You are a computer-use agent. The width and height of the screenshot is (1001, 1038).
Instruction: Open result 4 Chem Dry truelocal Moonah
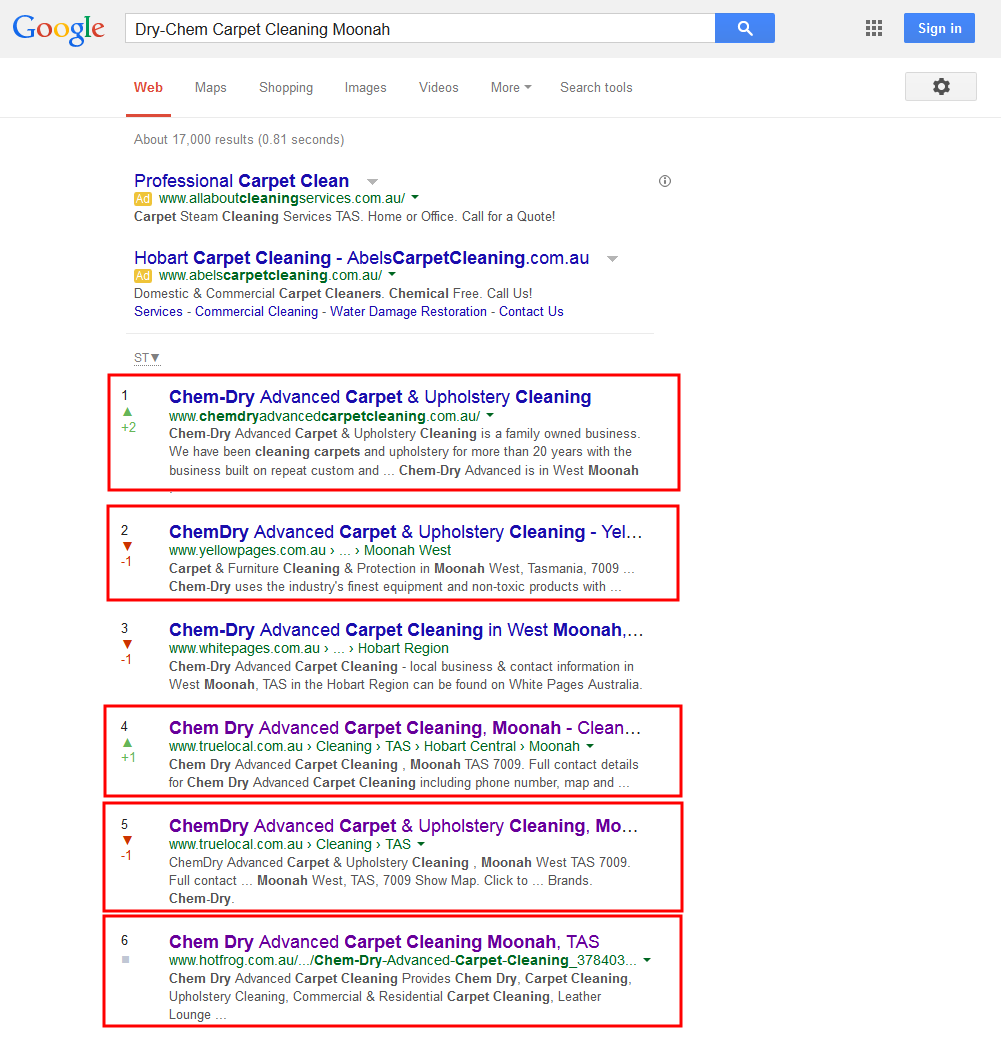point(405,728)
